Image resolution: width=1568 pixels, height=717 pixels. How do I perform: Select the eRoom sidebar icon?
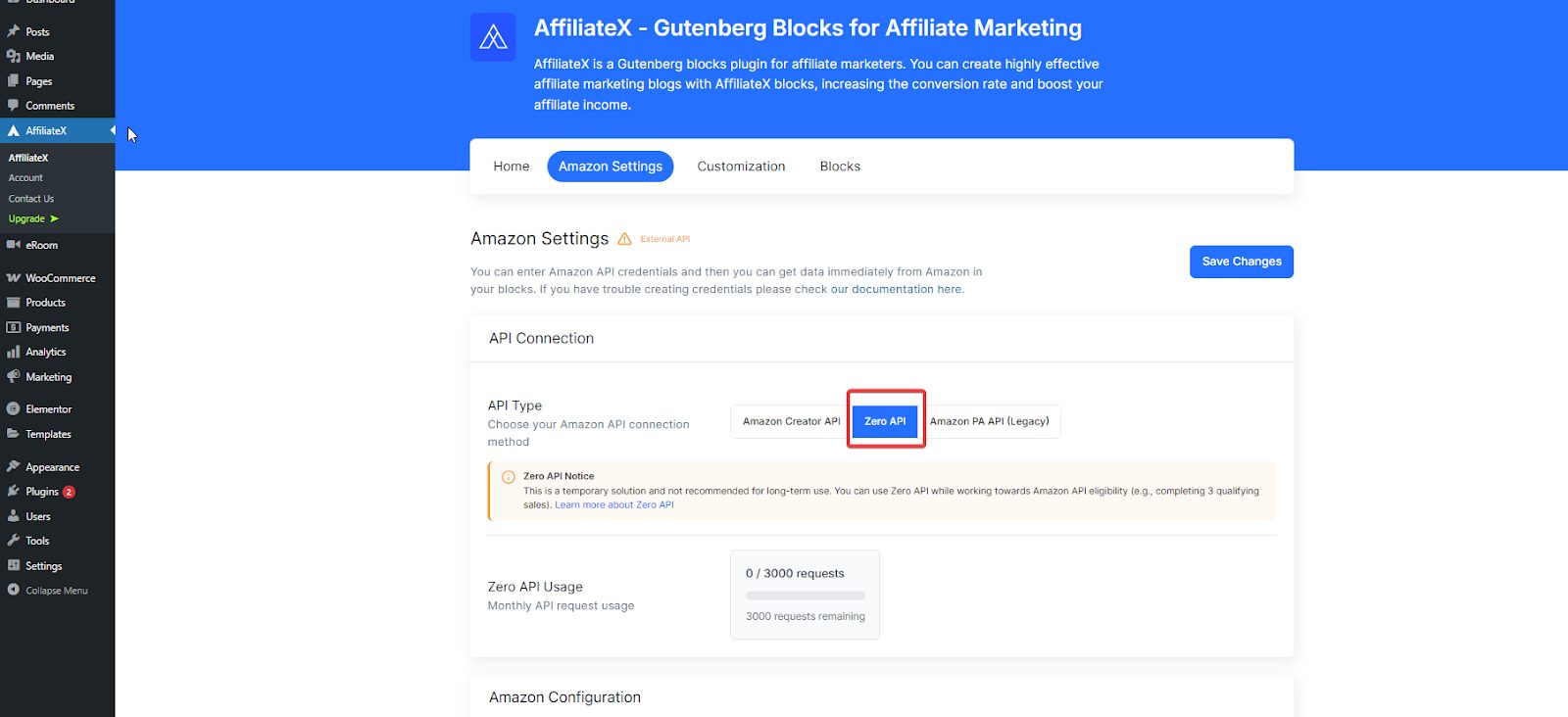click(14, 245)
